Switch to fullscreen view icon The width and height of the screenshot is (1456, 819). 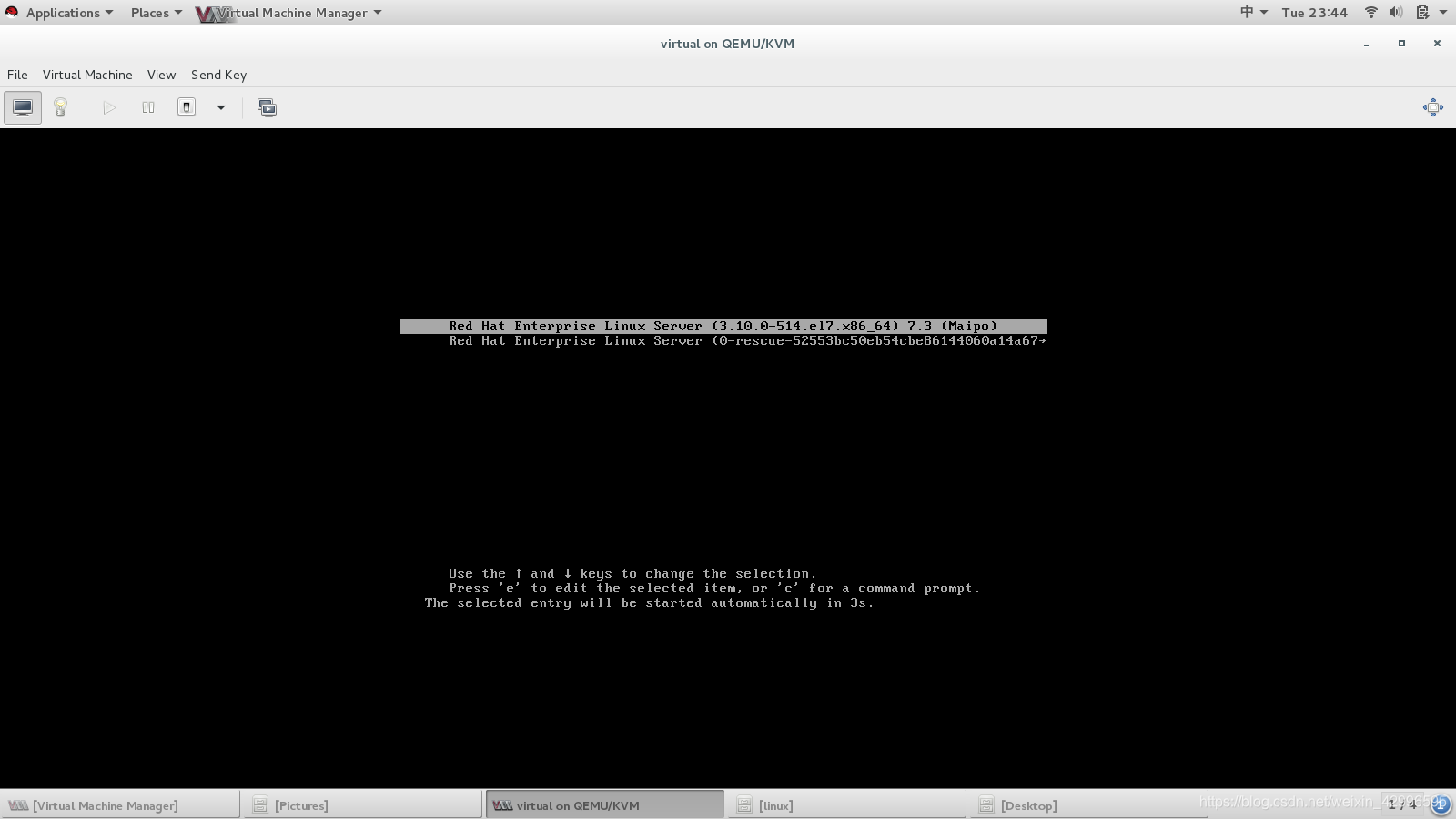(1432, 107)
